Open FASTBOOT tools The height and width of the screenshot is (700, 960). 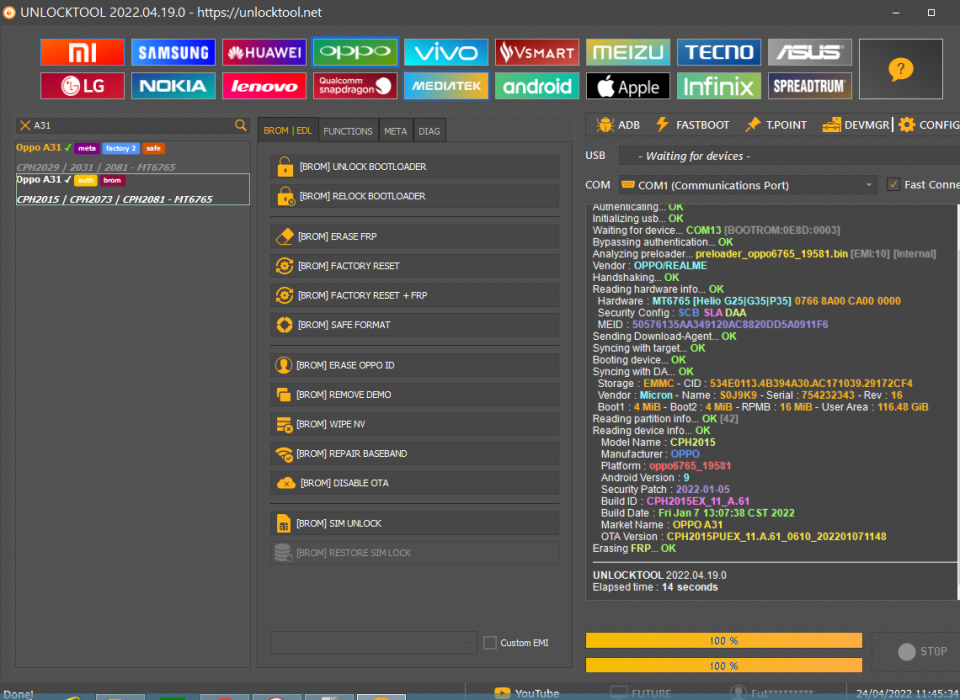692,125
